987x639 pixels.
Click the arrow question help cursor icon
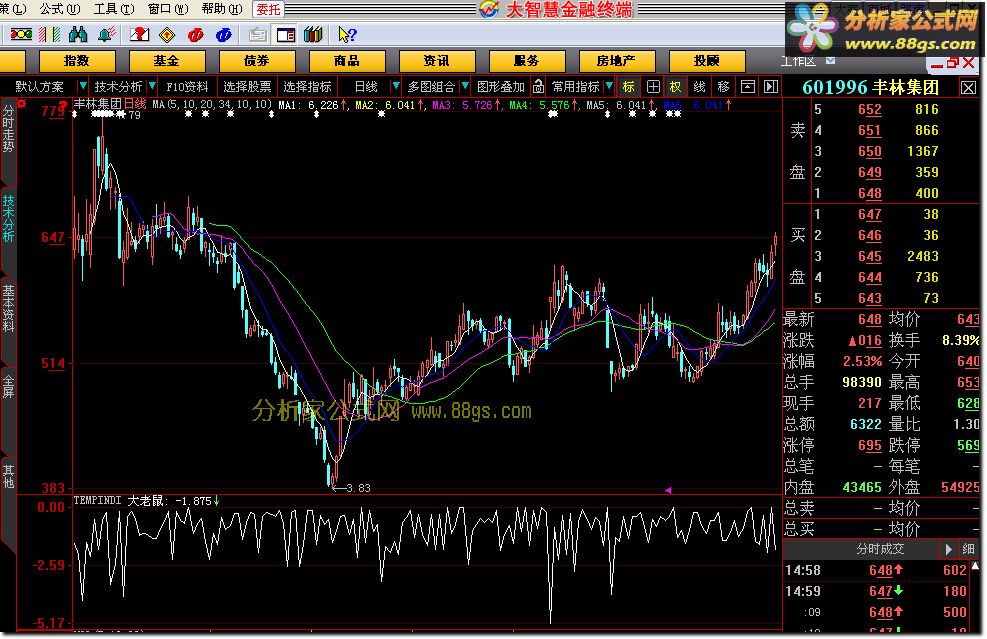pos(347,34)
